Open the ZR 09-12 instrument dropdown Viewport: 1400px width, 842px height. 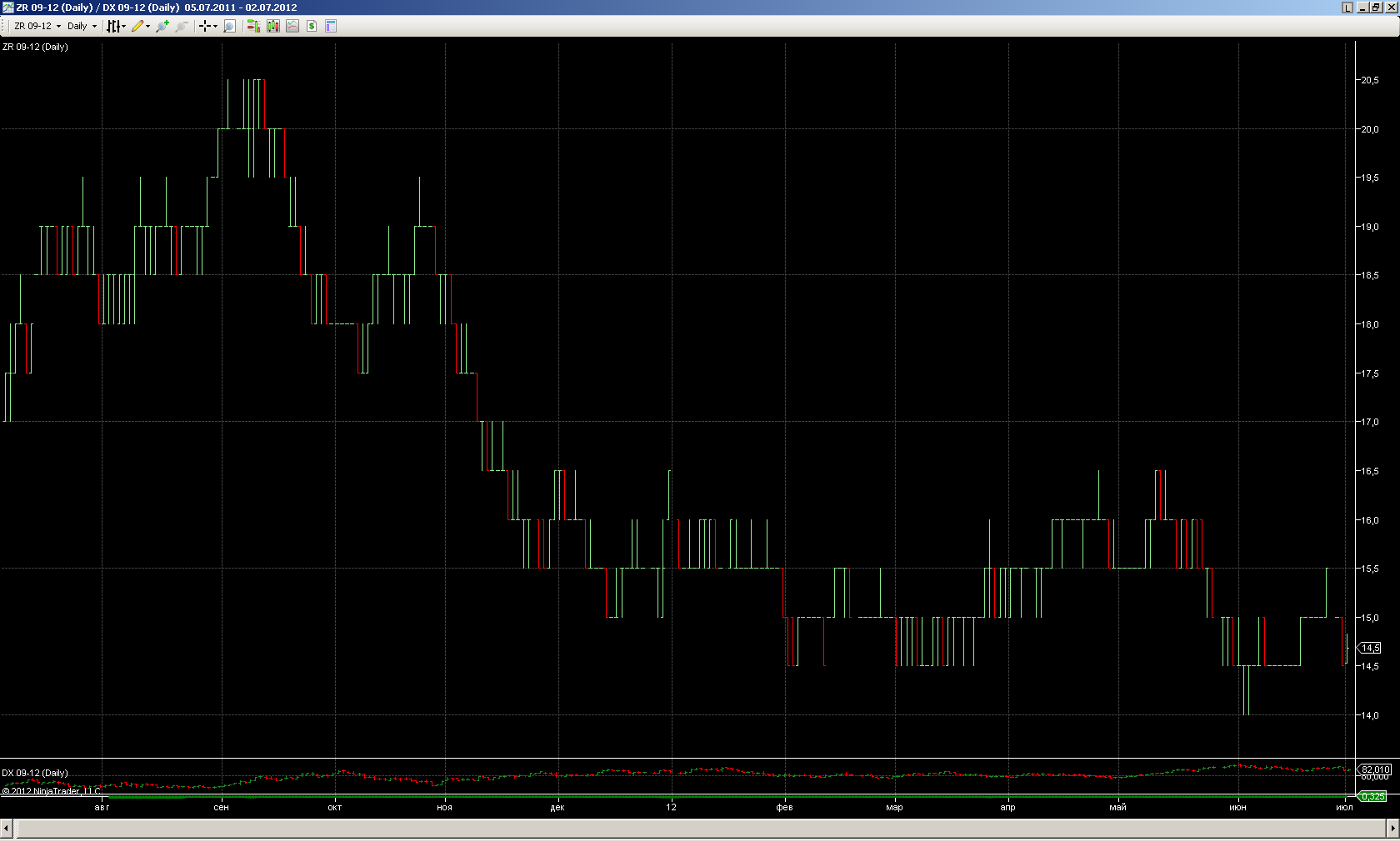(37, 26)
